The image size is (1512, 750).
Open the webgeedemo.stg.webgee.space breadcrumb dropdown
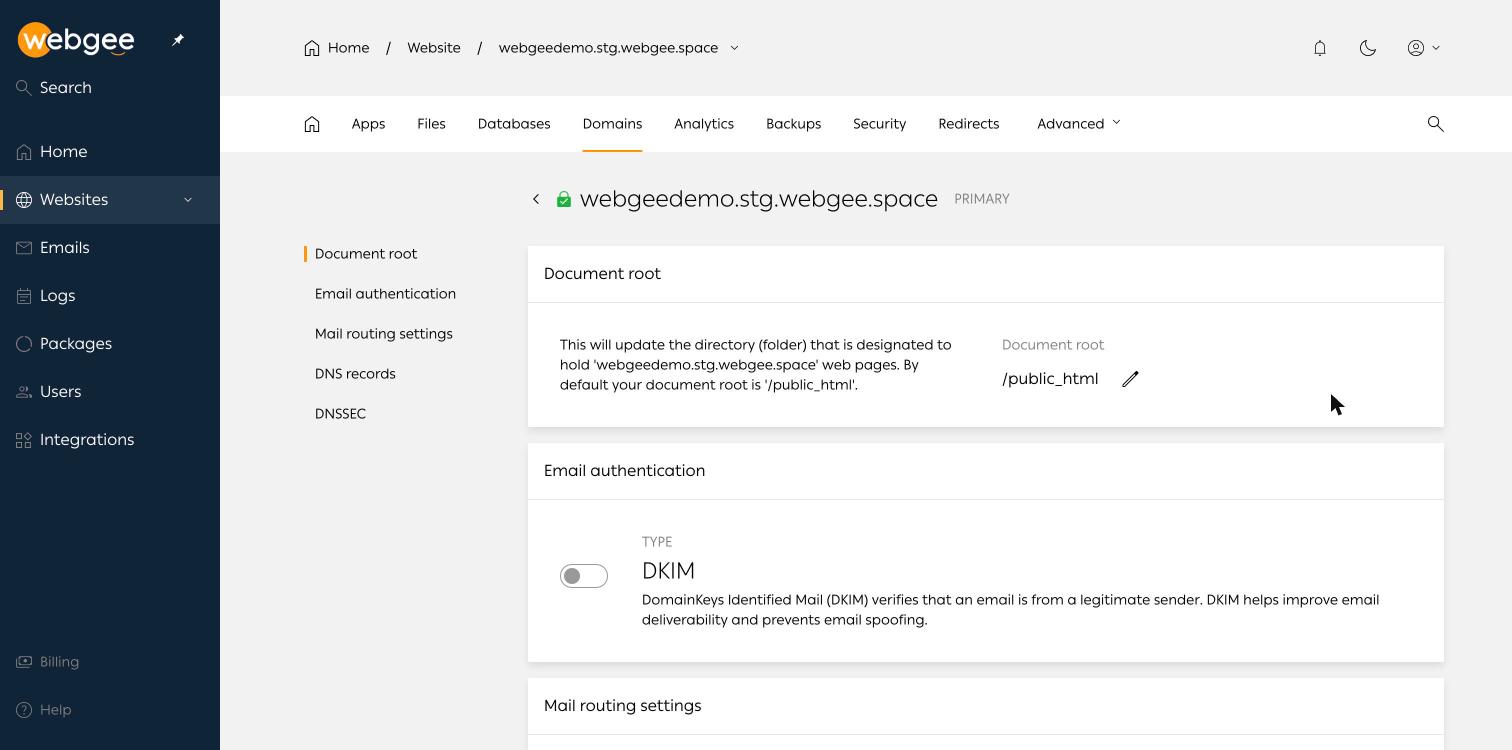tap(618, 48)
